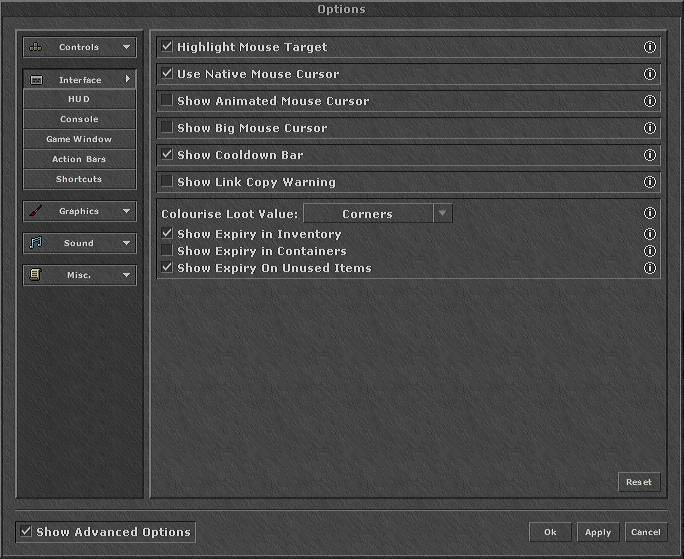Click info icon for Highlight Mouse Target

pos(650,47)
